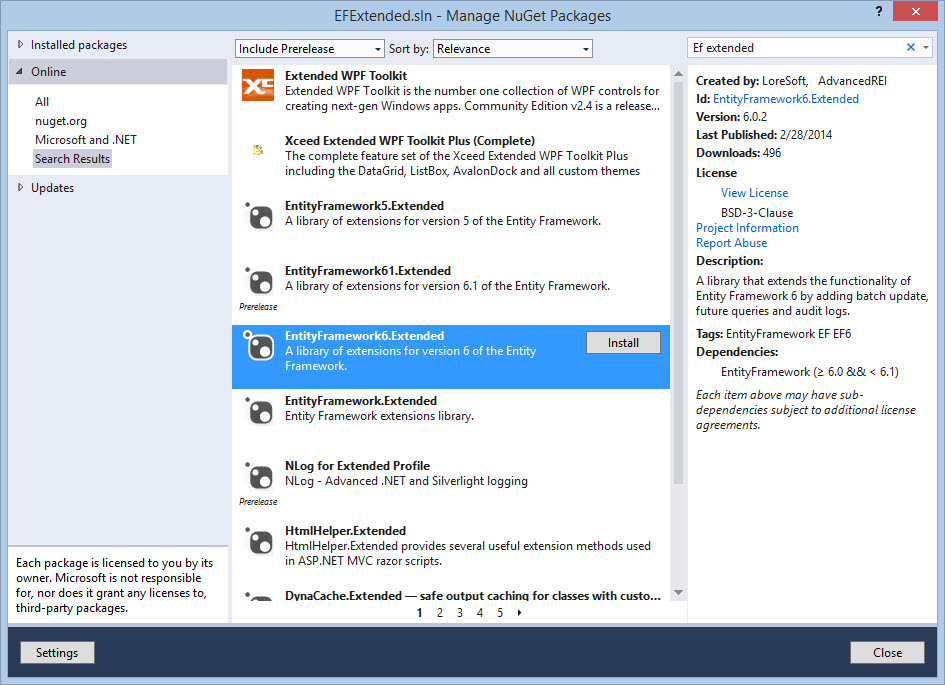Open the search history dropdown arrow
Screen dimensions: 945x685
point(926,48)
